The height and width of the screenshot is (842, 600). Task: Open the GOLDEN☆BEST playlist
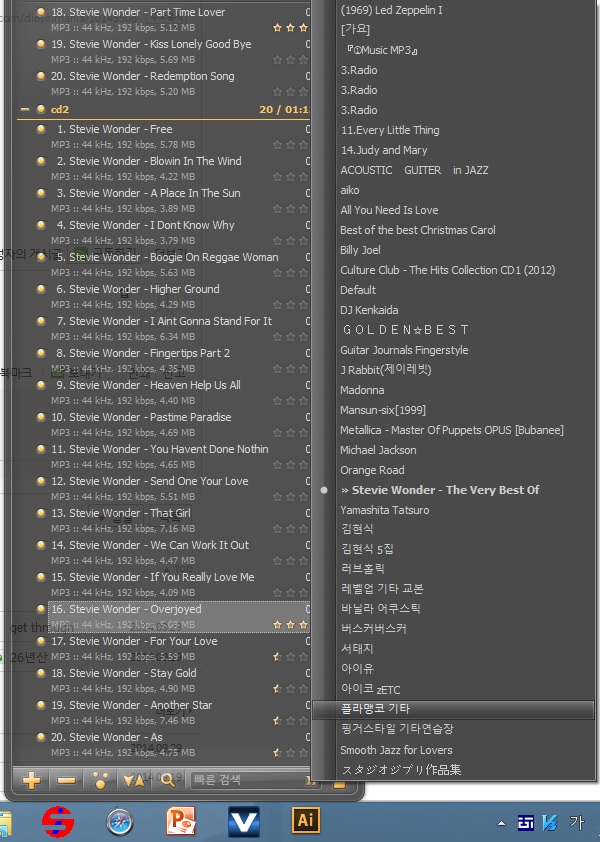click(x=406, y=330)
